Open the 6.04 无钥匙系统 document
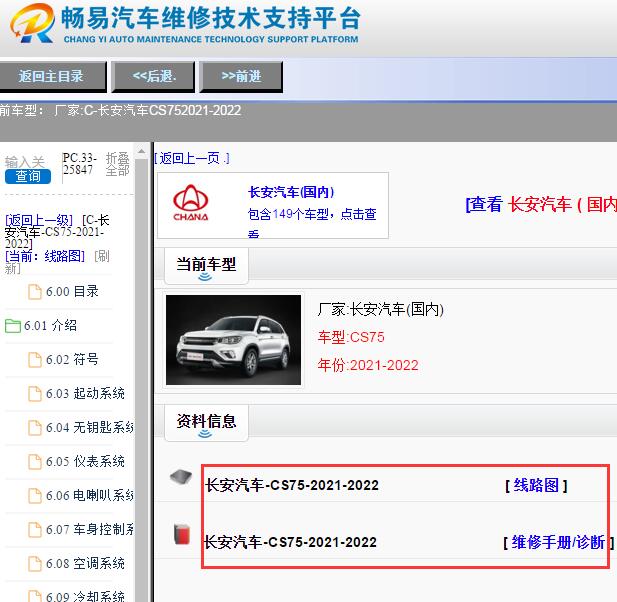617x602 pixels. point(90,427)
